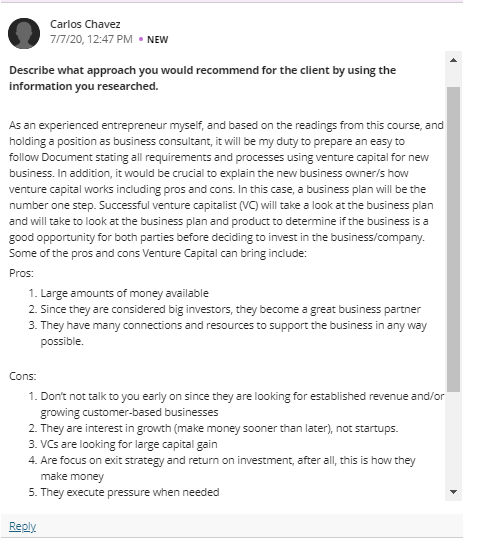Screen dimensions: 479x544
Task: Click the purple dot beside NEW
Action: pos(141,39)
